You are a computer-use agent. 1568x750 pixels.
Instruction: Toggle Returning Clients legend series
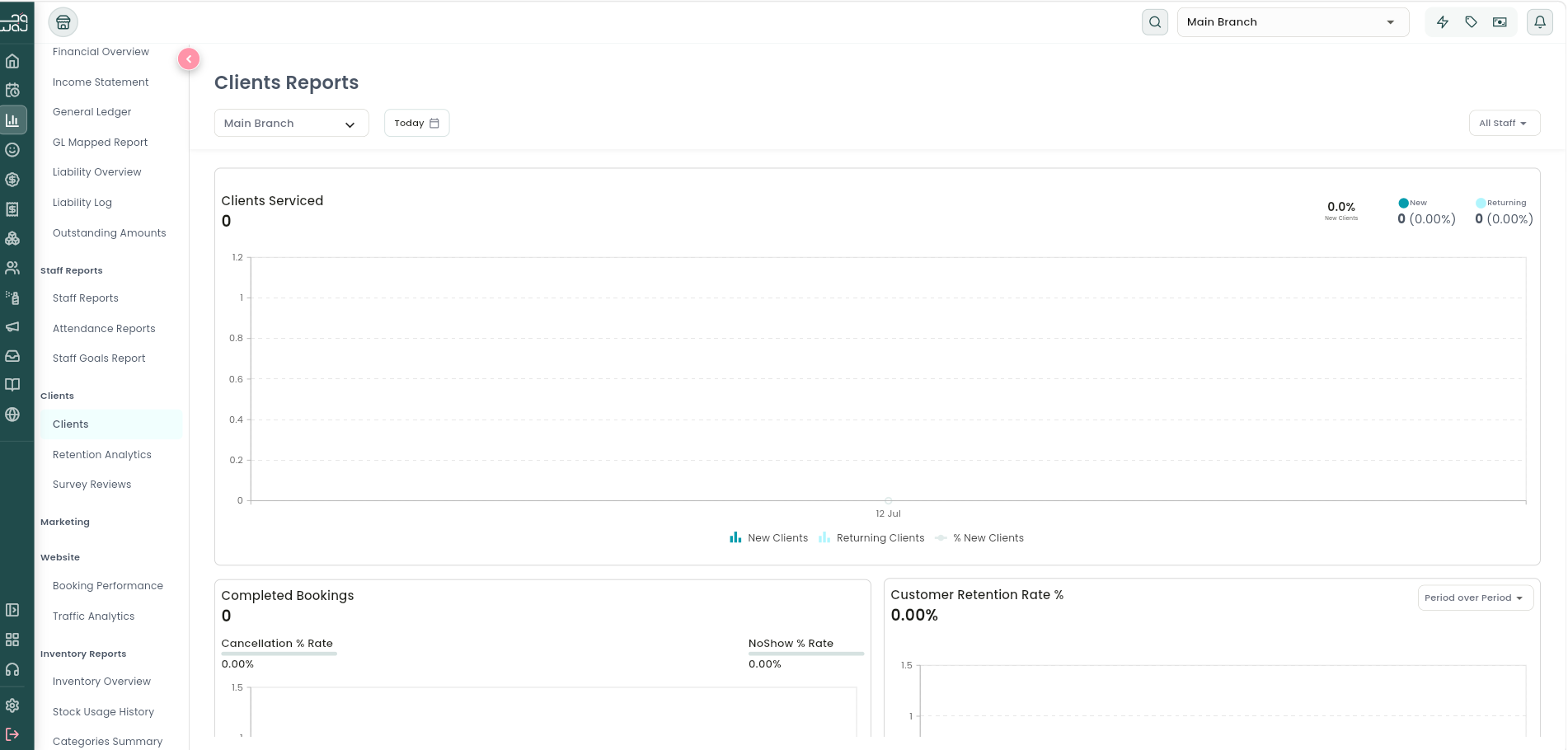click(x=871, y=538)
